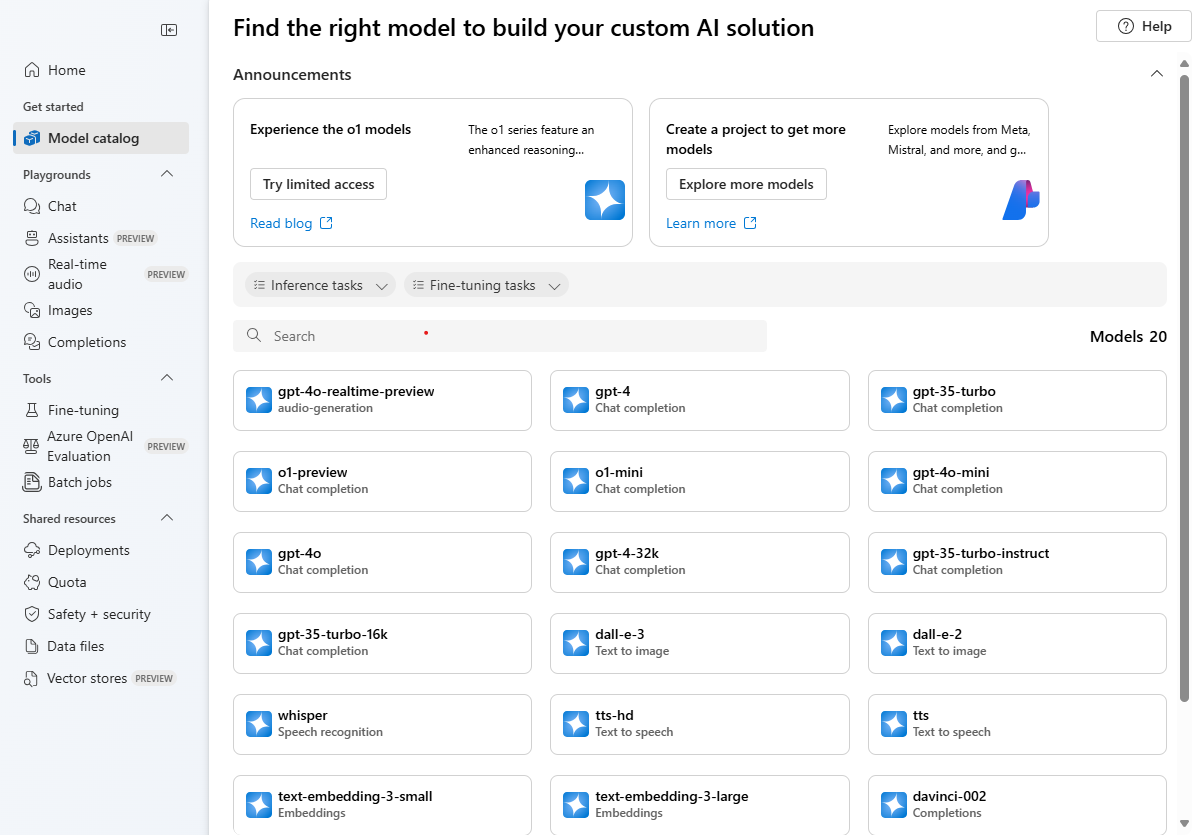Click the Help button
This screenshot has height=835, width=1204.
1143,26
